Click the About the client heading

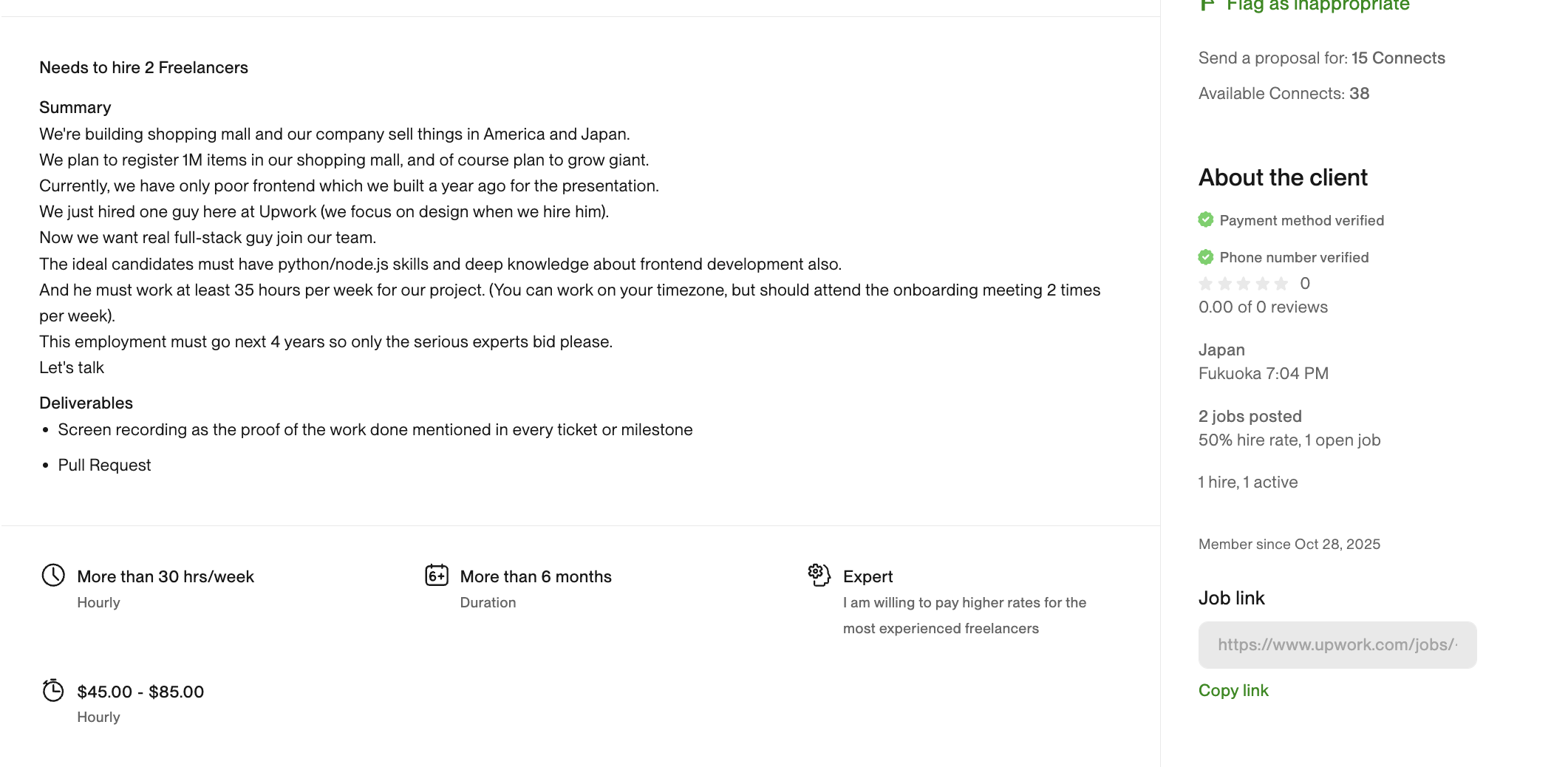click(x=1283, y=177)
